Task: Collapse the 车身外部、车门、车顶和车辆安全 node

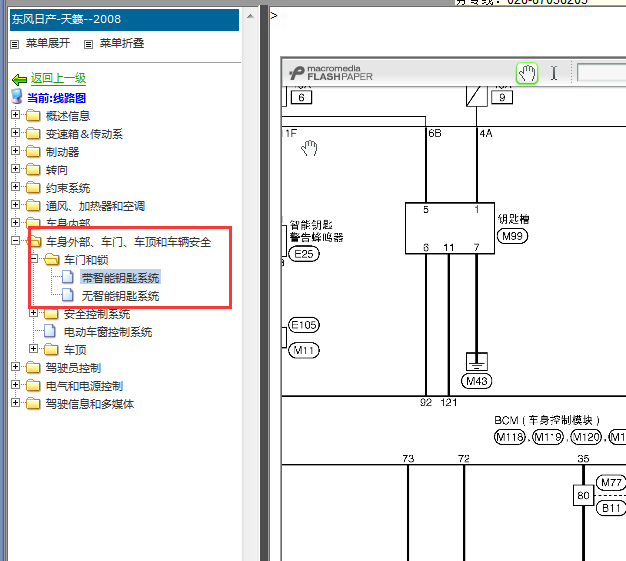Action: [15, 240]
